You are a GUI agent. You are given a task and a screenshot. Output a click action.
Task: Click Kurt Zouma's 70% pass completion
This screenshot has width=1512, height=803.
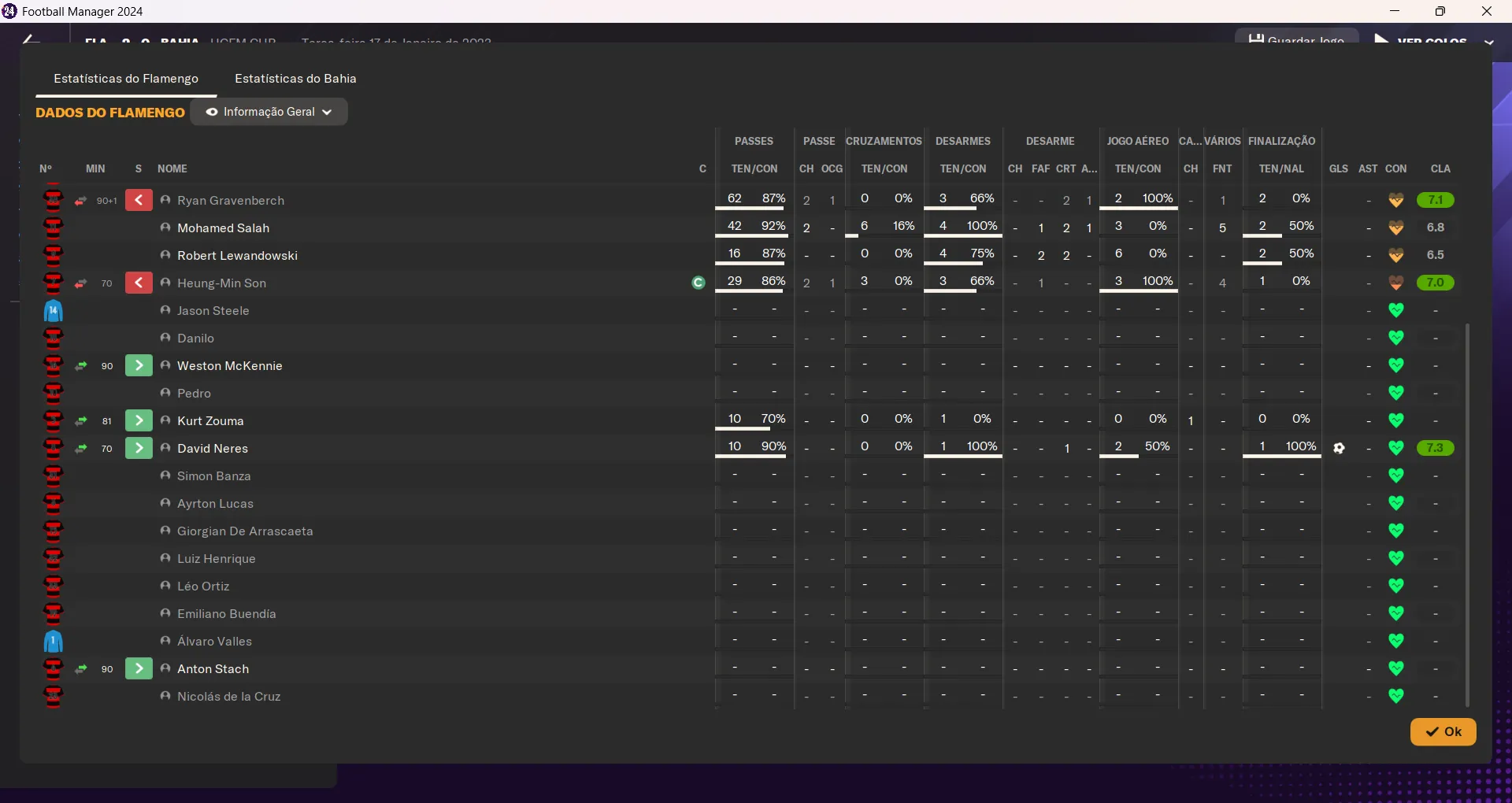click(773, 419)
